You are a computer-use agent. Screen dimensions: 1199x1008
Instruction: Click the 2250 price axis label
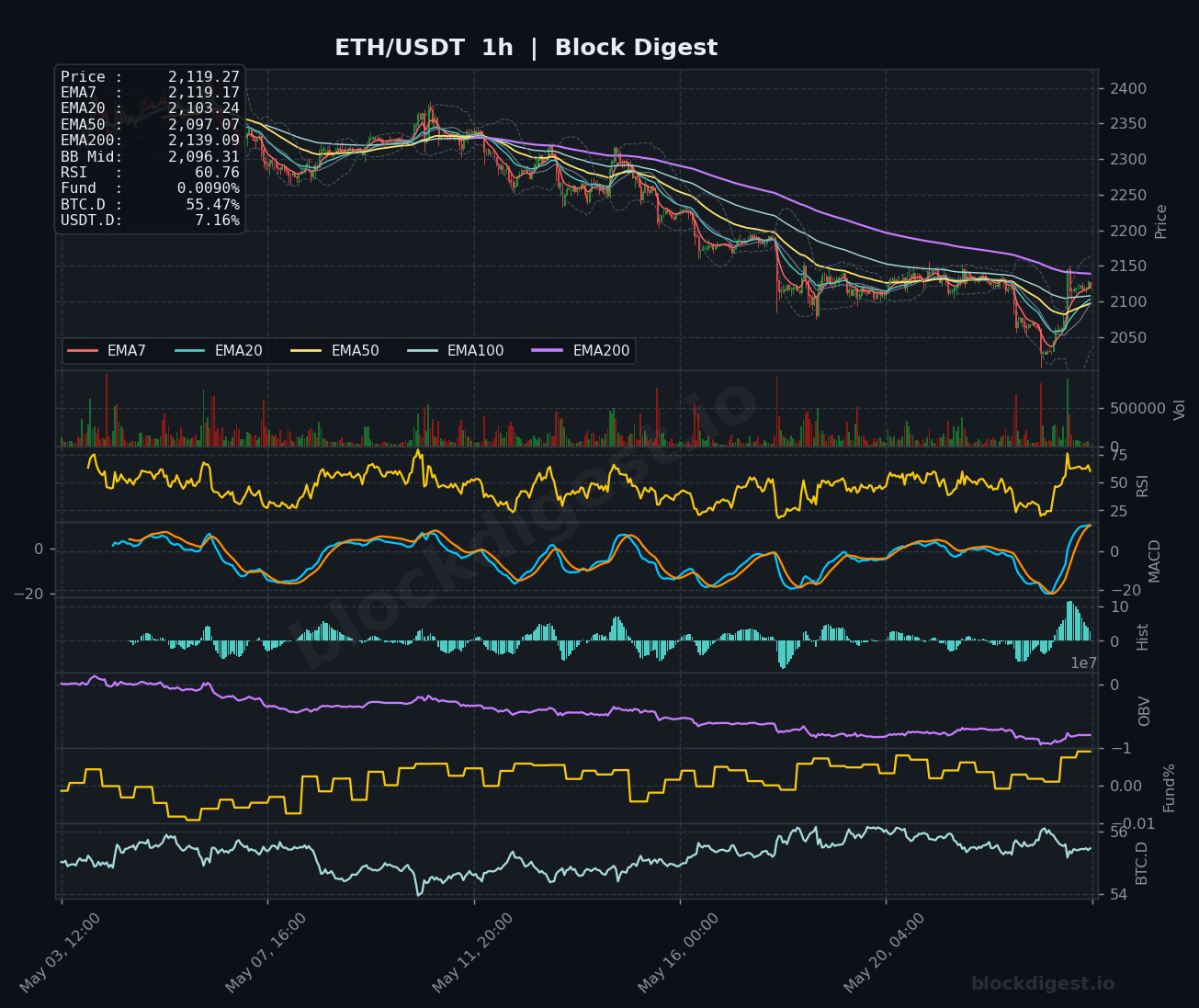click(1126, 196)
